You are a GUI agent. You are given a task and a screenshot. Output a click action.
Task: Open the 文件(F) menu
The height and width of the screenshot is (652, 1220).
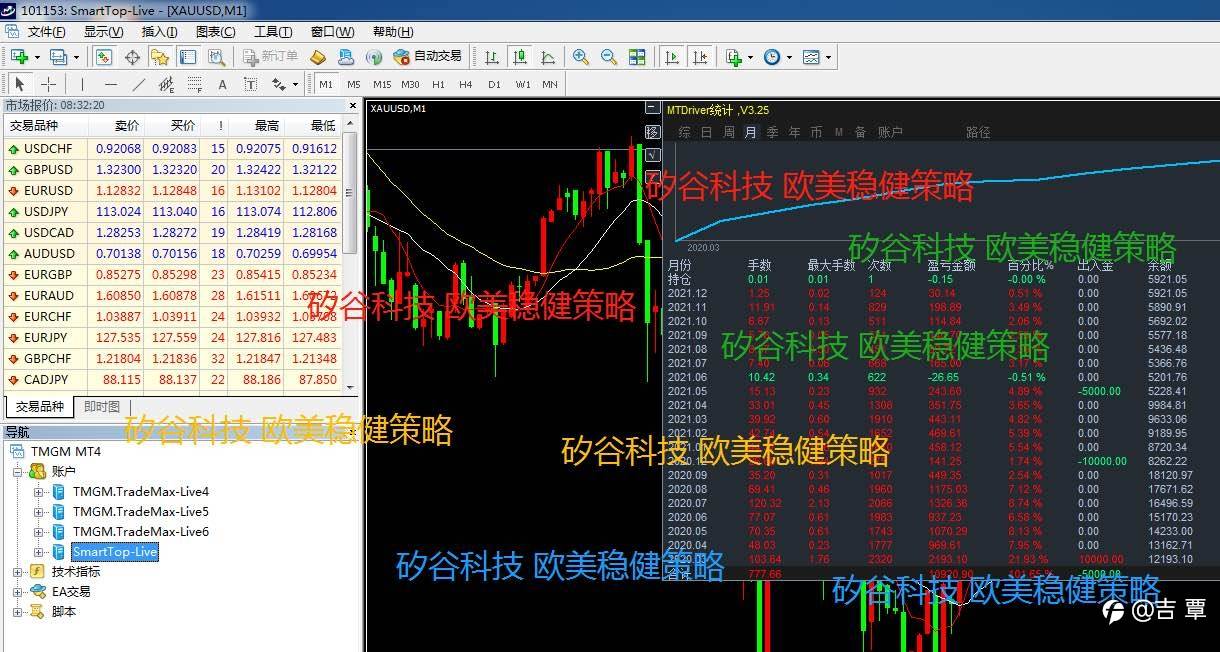(46, 32)
